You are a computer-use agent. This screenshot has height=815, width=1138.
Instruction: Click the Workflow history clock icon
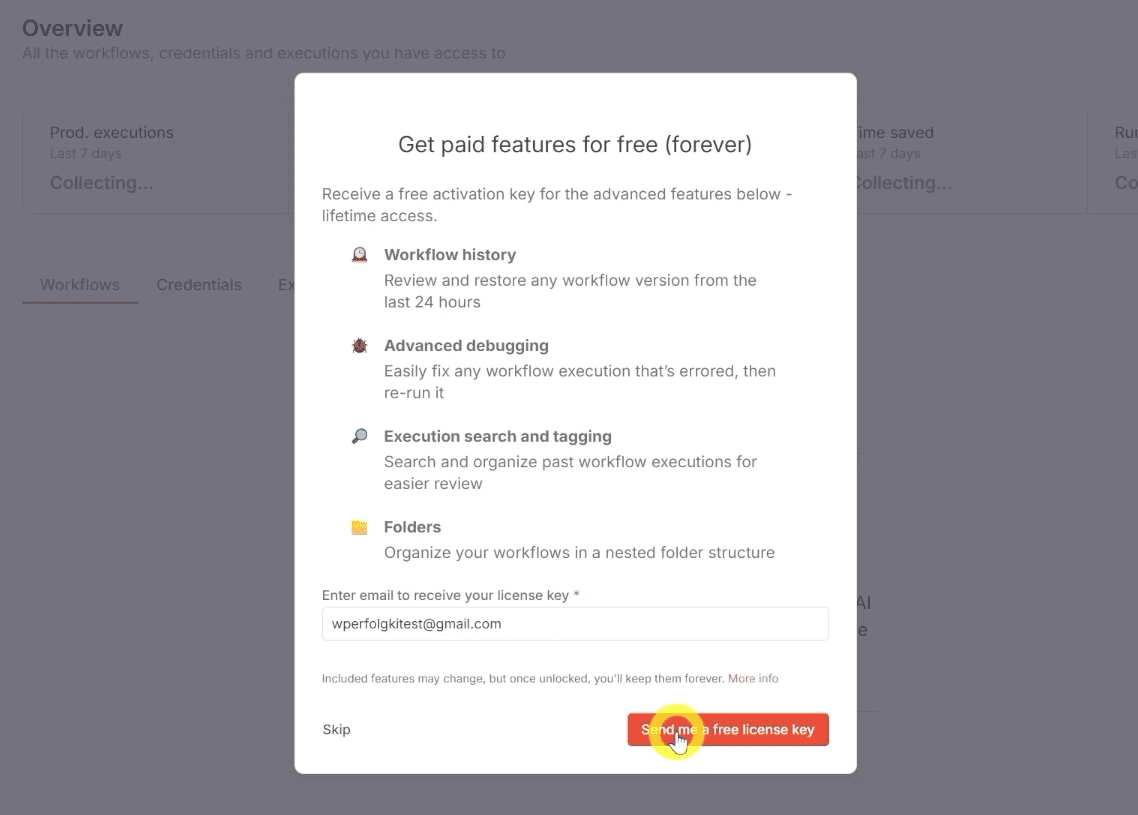[x=361, y=255]
